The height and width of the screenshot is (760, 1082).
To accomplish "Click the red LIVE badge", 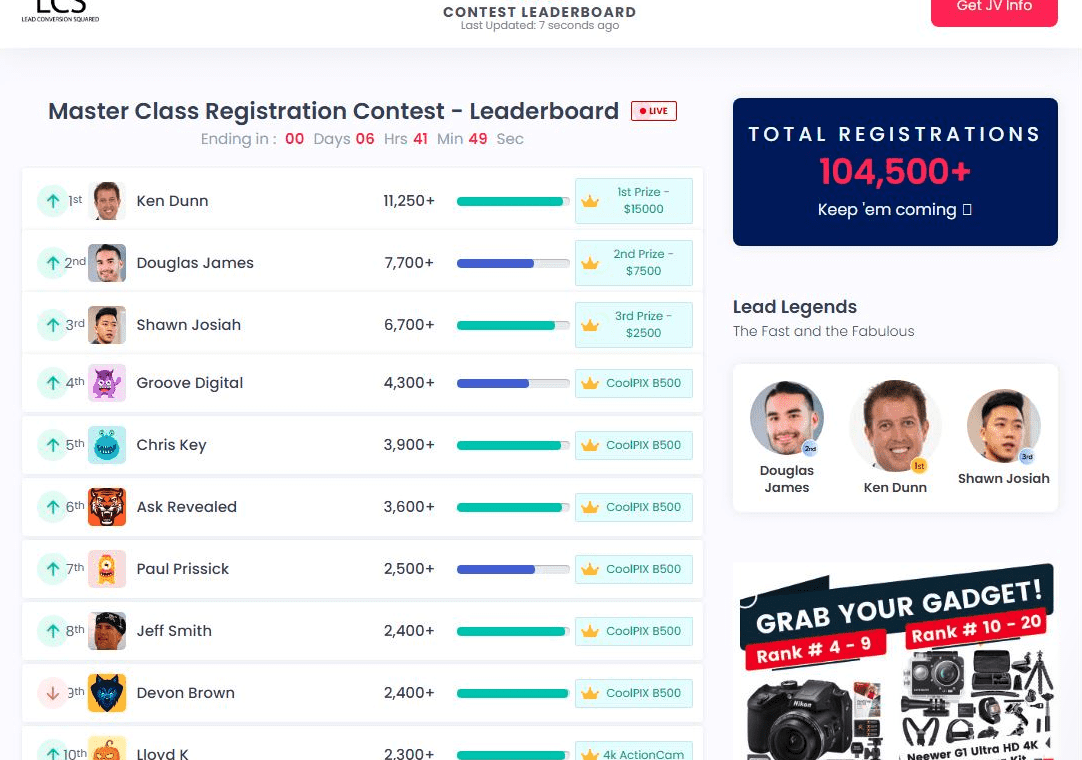I will [x=654, y=111].
